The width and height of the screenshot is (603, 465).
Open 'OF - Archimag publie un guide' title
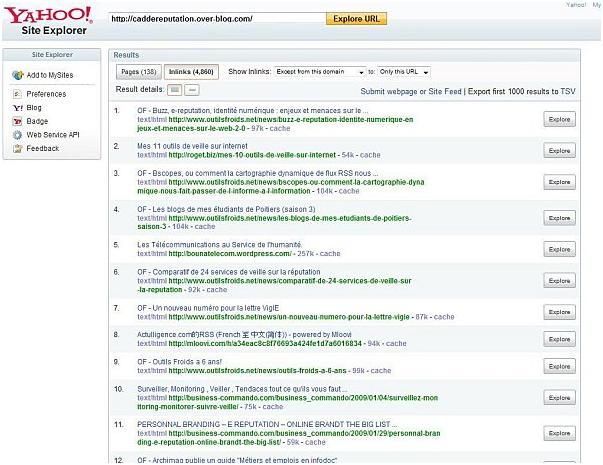click(237, 460)
